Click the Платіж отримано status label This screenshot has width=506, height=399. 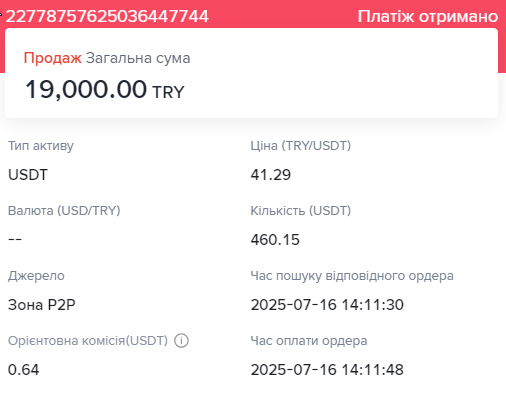(x=428, y=16)
